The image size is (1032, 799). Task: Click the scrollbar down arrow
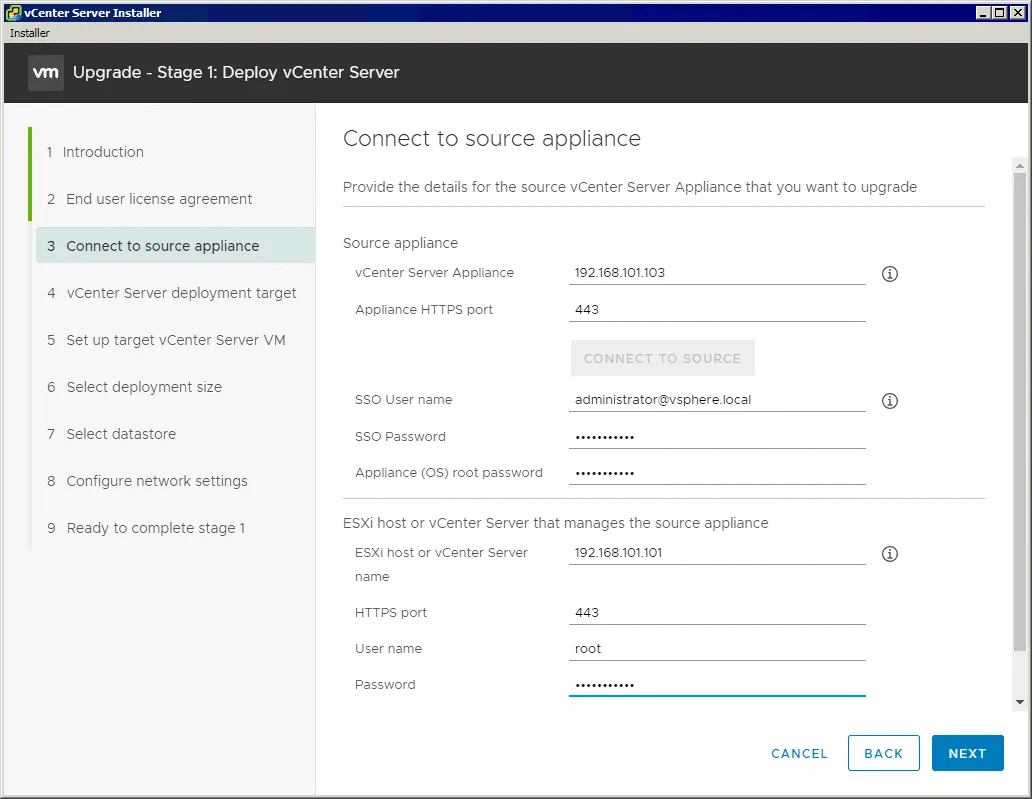point(1019,703)
